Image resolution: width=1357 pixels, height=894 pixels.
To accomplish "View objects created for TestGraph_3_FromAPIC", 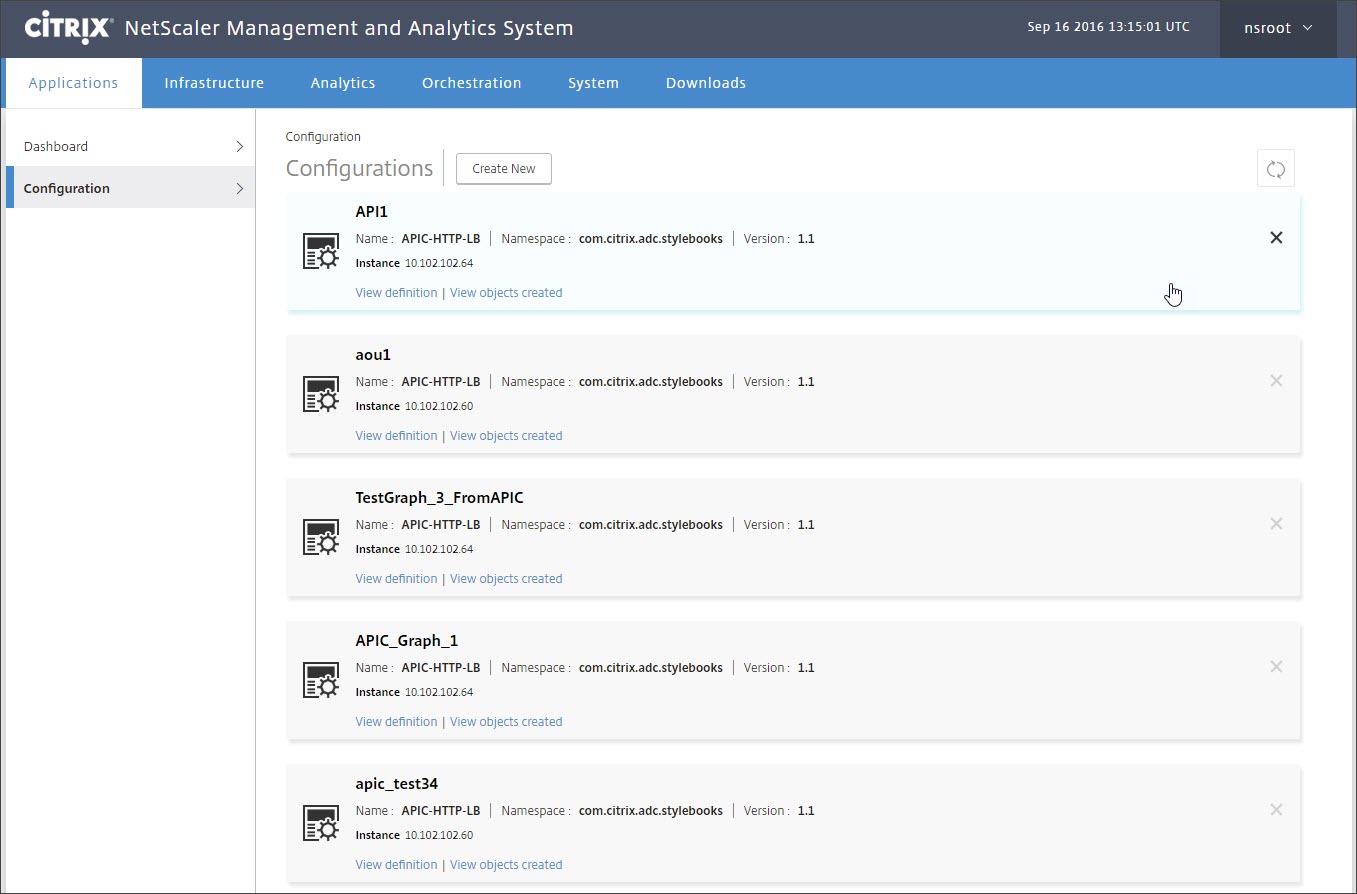I will coord(506,579).
